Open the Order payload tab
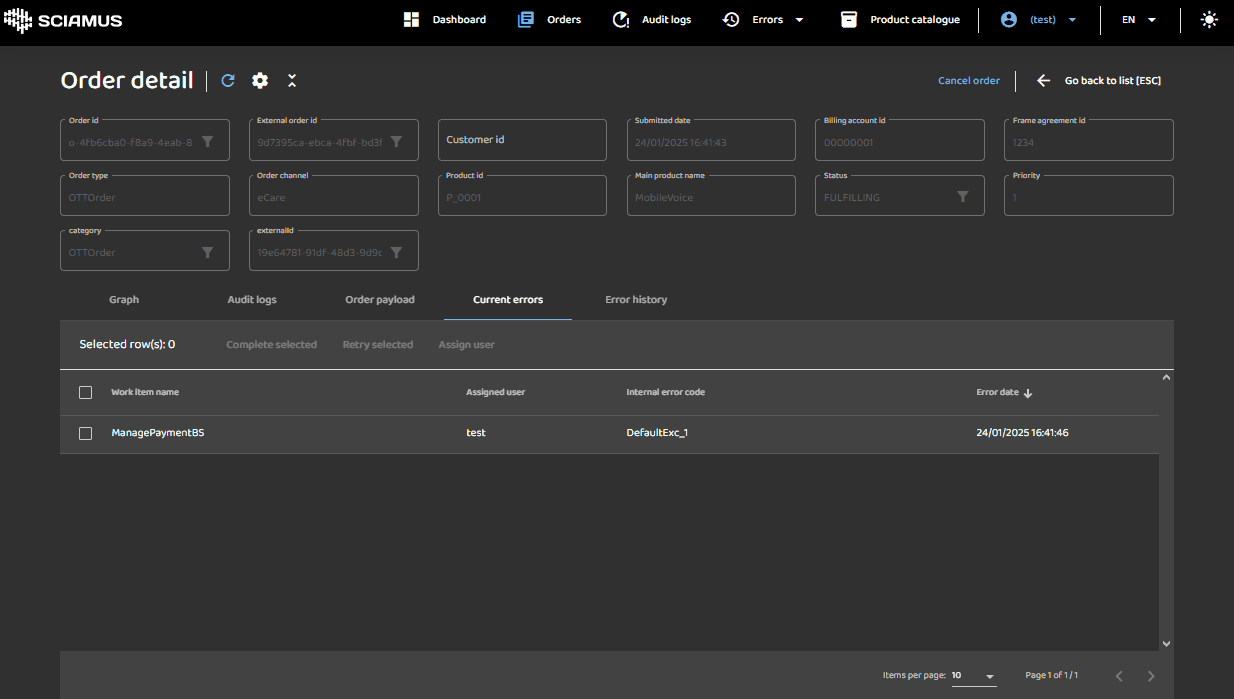Screen dimensions: 1234x699 click(x=380, y=300)
